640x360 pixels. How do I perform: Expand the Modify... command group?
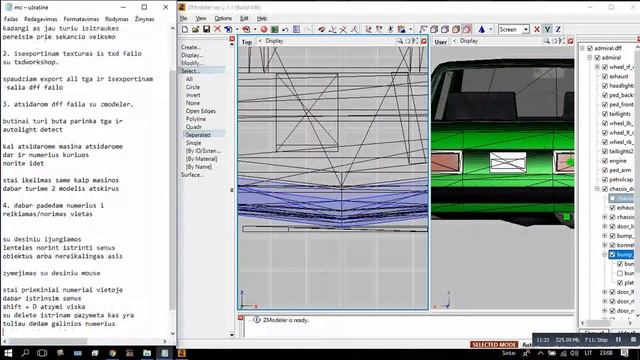pos(191,63)
